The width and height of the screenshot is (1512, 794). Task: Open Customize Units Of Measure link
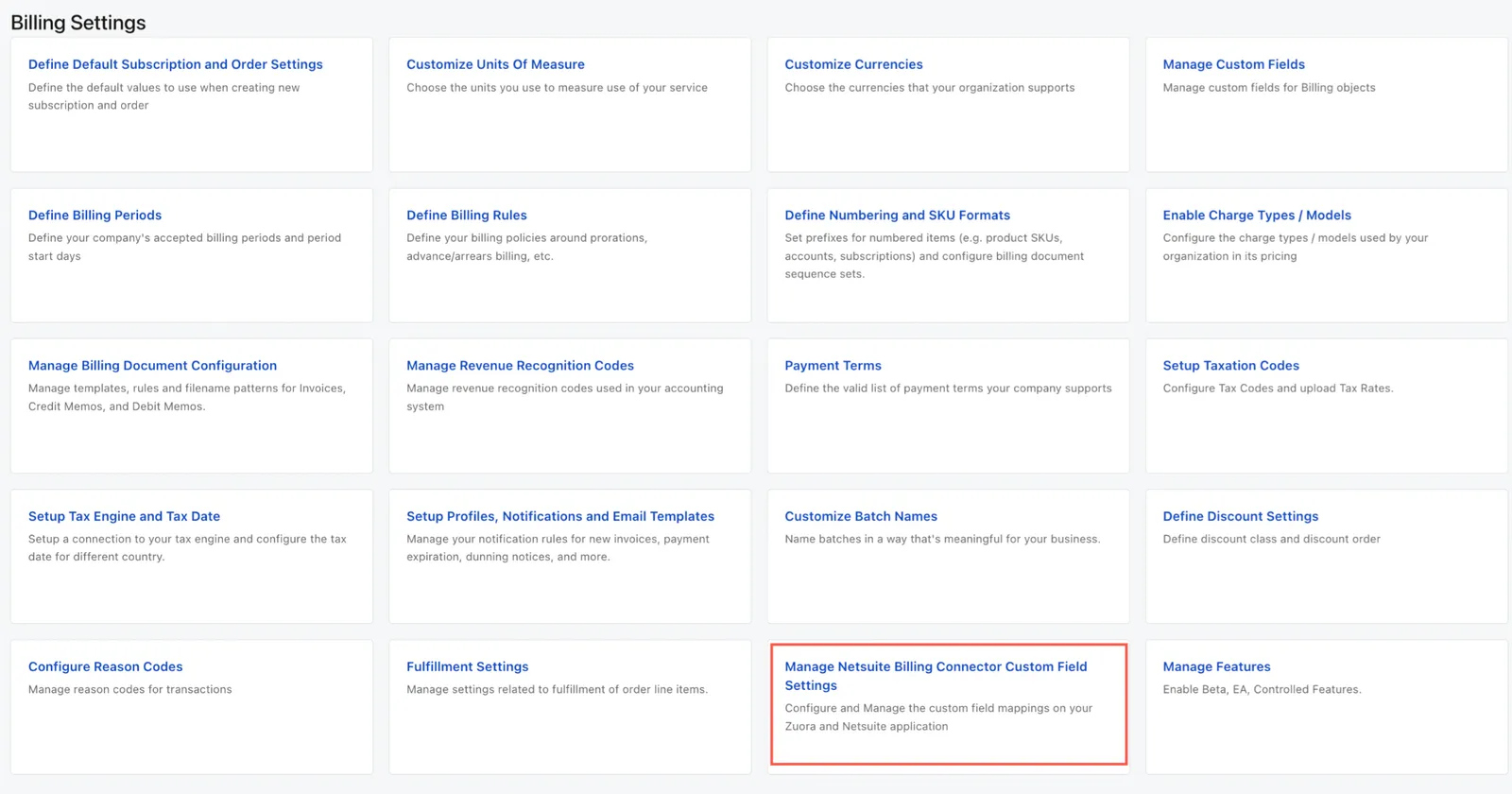[x=495, y=64]
